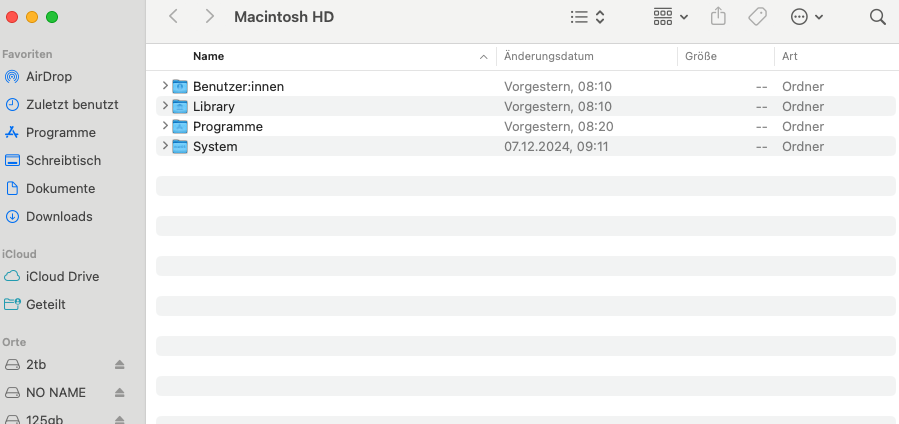Open the Group-by grid dropdown
The image size is (899, 424).
(x=670, y=17)
